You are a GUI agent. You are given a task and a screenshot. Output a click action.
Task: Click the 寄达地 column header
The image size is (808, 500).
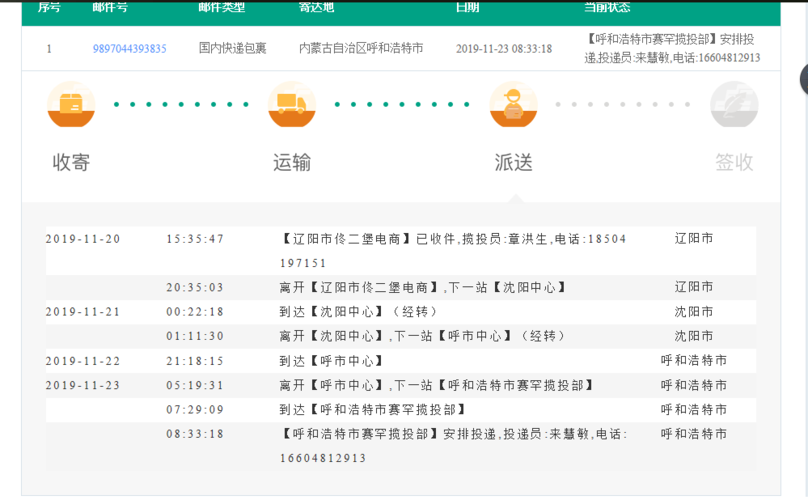point(316,7)
